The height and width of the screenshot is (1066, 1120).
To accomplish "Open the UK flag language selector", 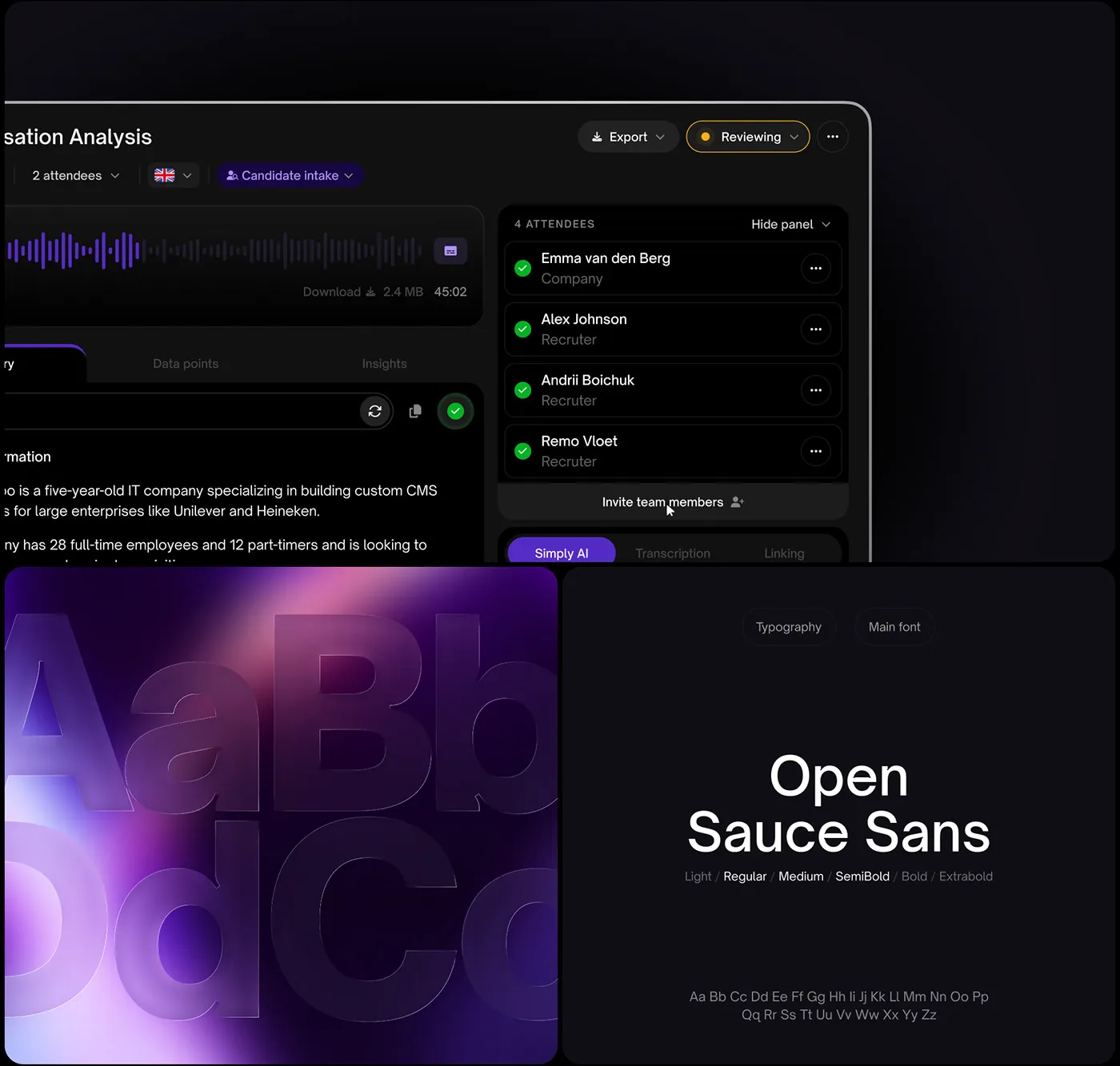I will click(x=174, y=175).
